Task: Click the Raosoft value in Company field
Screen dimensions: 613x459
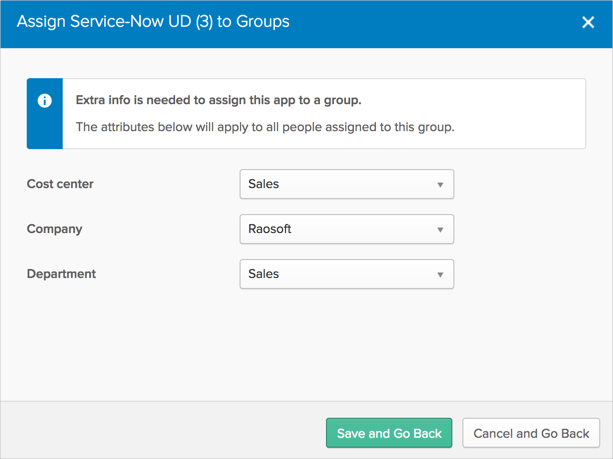Action: coord(270,229)
